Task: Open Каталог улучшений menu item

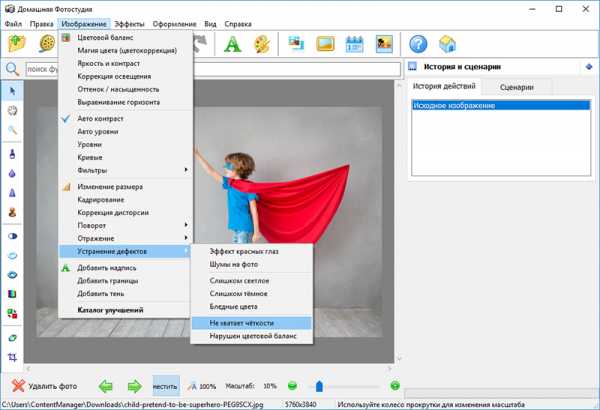Action: coord(125,310)
